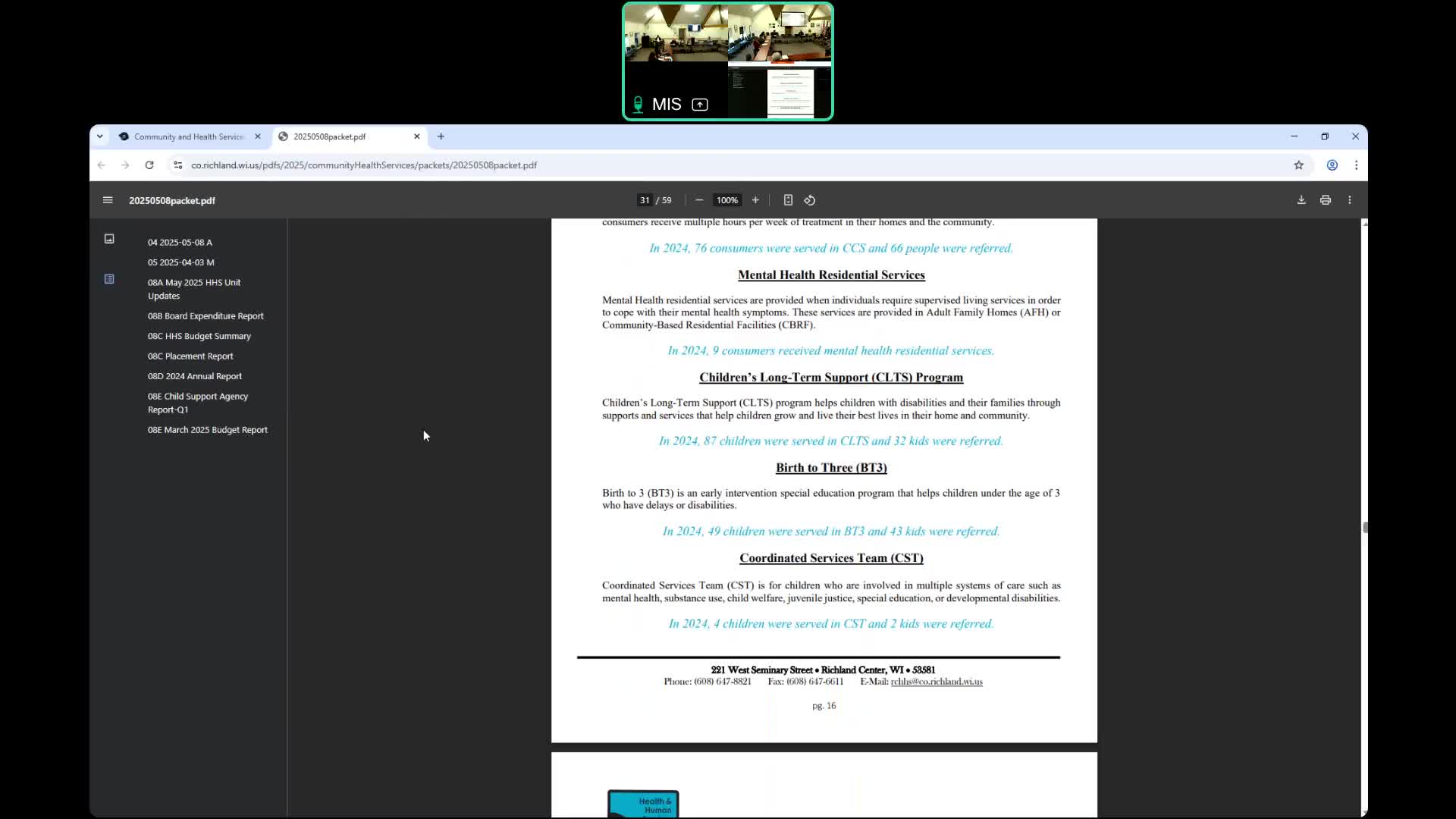Bookmark this page with star icon
This screenshot has height=819, width=1456.
click(1299, 165)
